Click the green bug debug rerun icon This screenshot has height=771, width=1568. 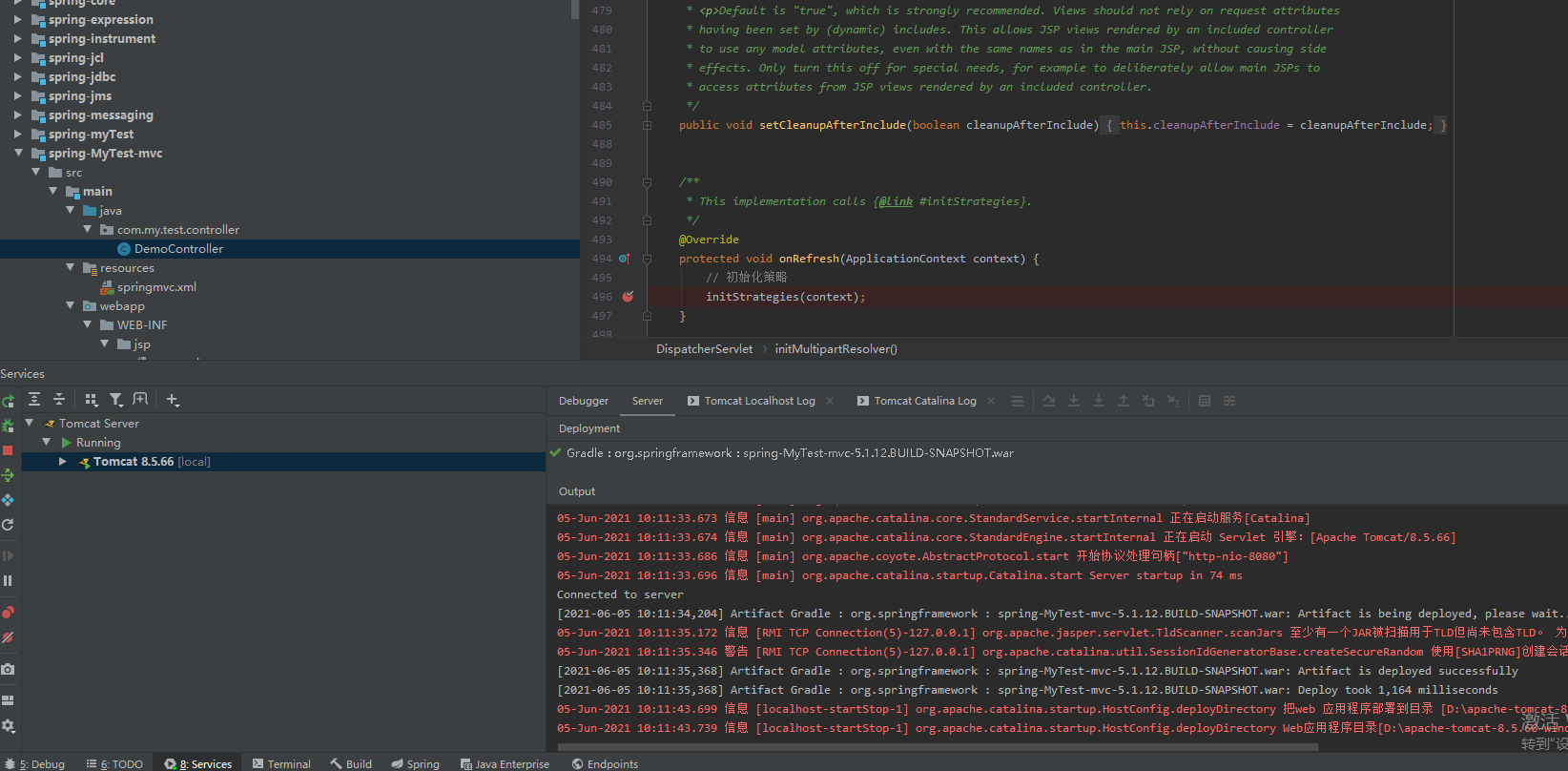(8, 426)
